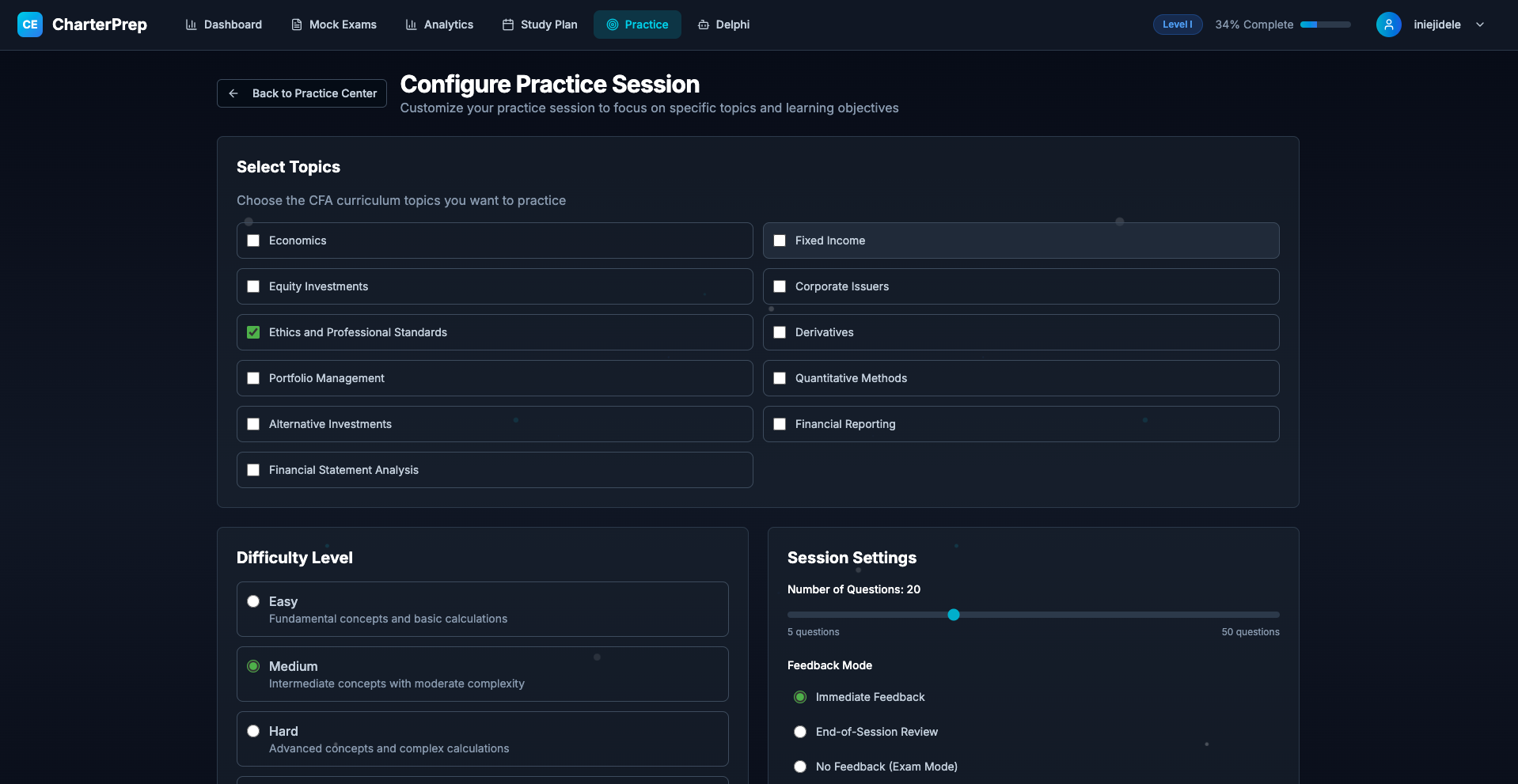The width and height of the screenshot is (1518, 784).
Task: Click Back to Practice Center button
Action: click(302, 93)
